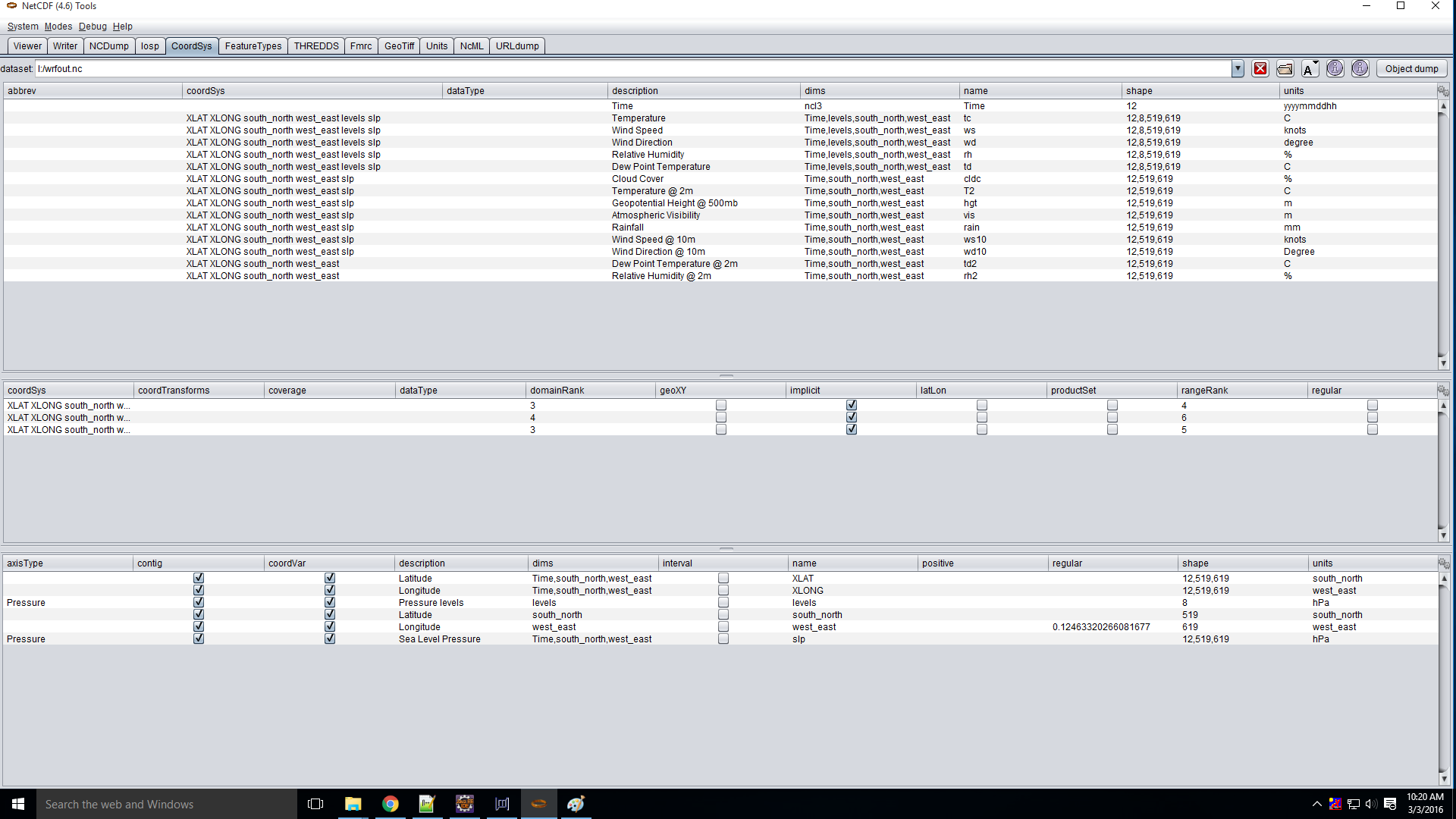Screen dimensions: 1456x819
Task: Open column settings gear in axisType table header
Action: 1443,563
